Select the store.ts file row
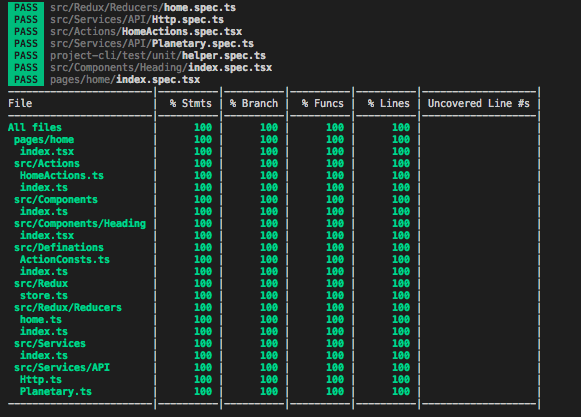Screen dimensions: 581x417 coord(273,295)
